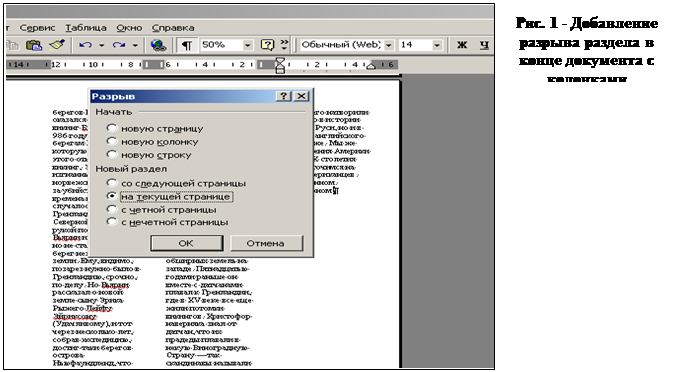Screen dimensions: 678x372
Task: Confirm the break with OK button
Action: click(186, 243)
